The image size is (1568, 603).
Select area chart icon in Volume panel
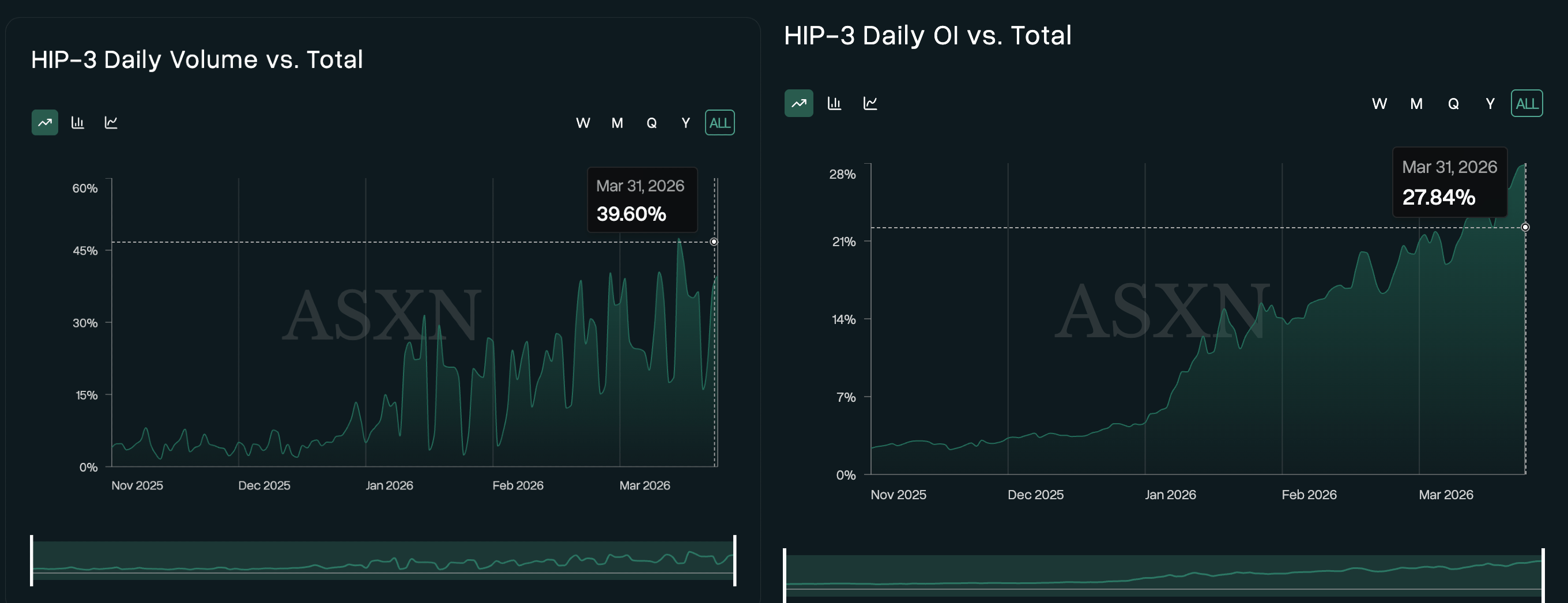point(44,122)
